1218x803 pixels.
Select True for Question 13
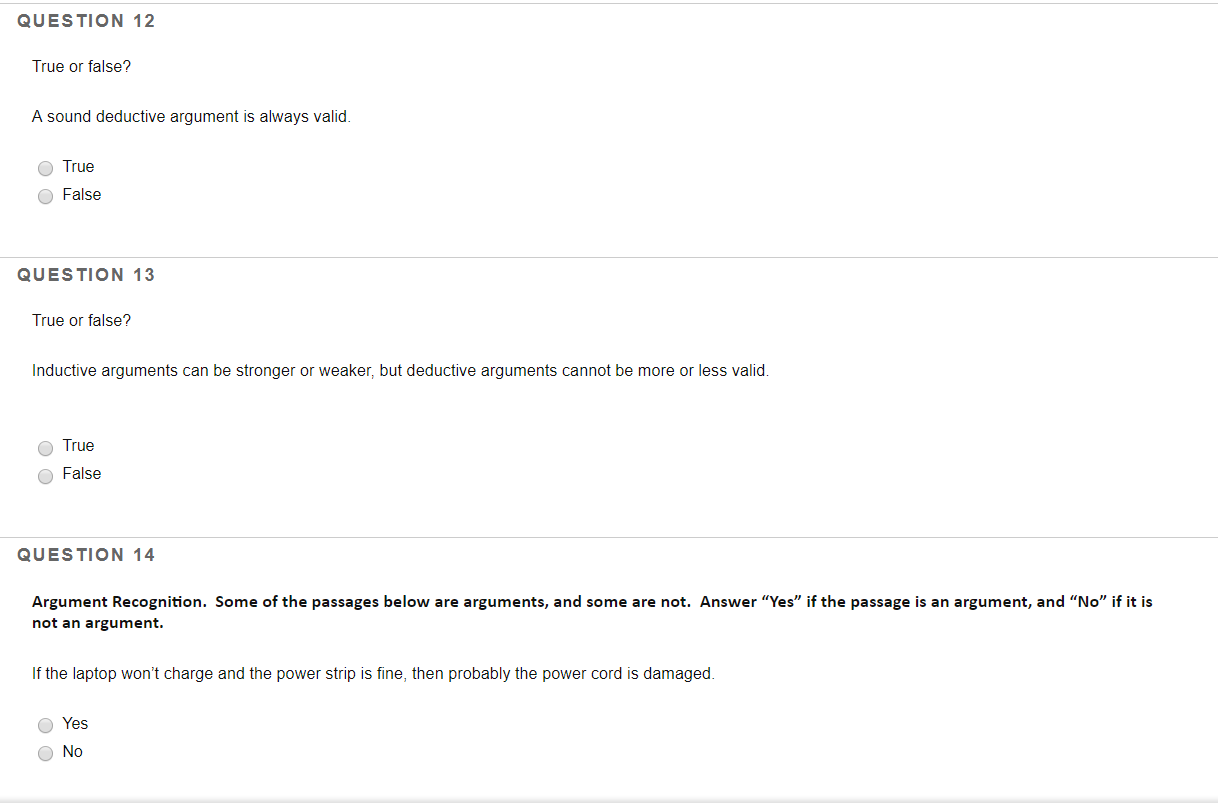(45, 448)
